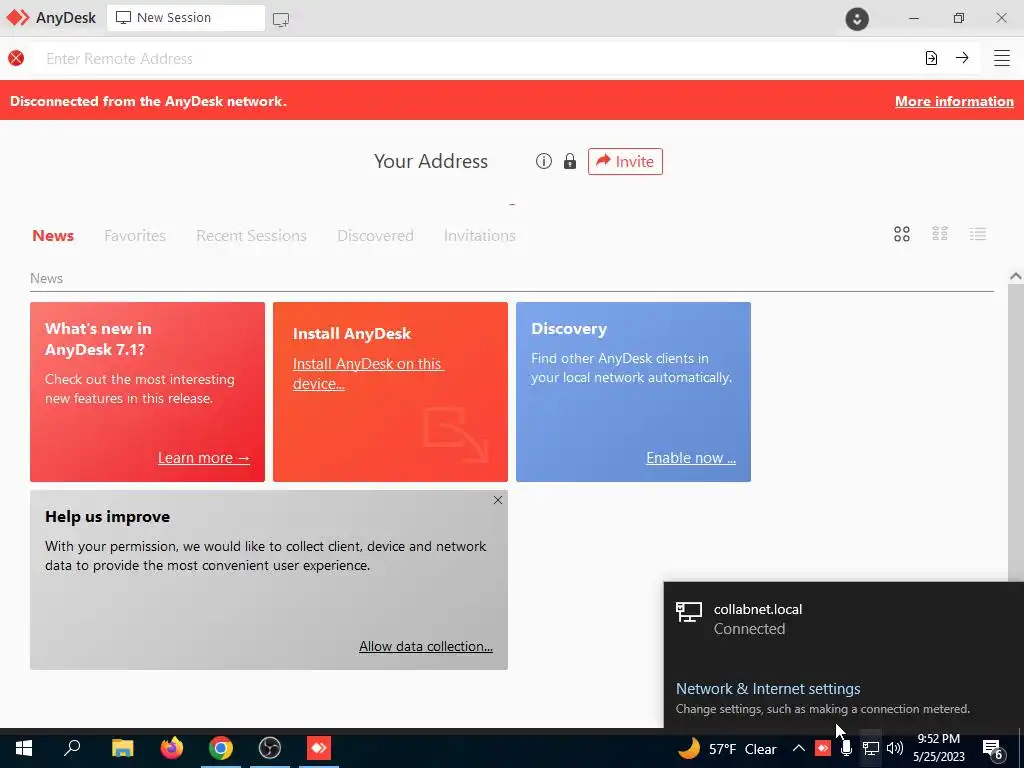The height and width of the screenshot is (768, 1024).
Task: Open Google Chrome from taskbar
Action: (221, 748)
